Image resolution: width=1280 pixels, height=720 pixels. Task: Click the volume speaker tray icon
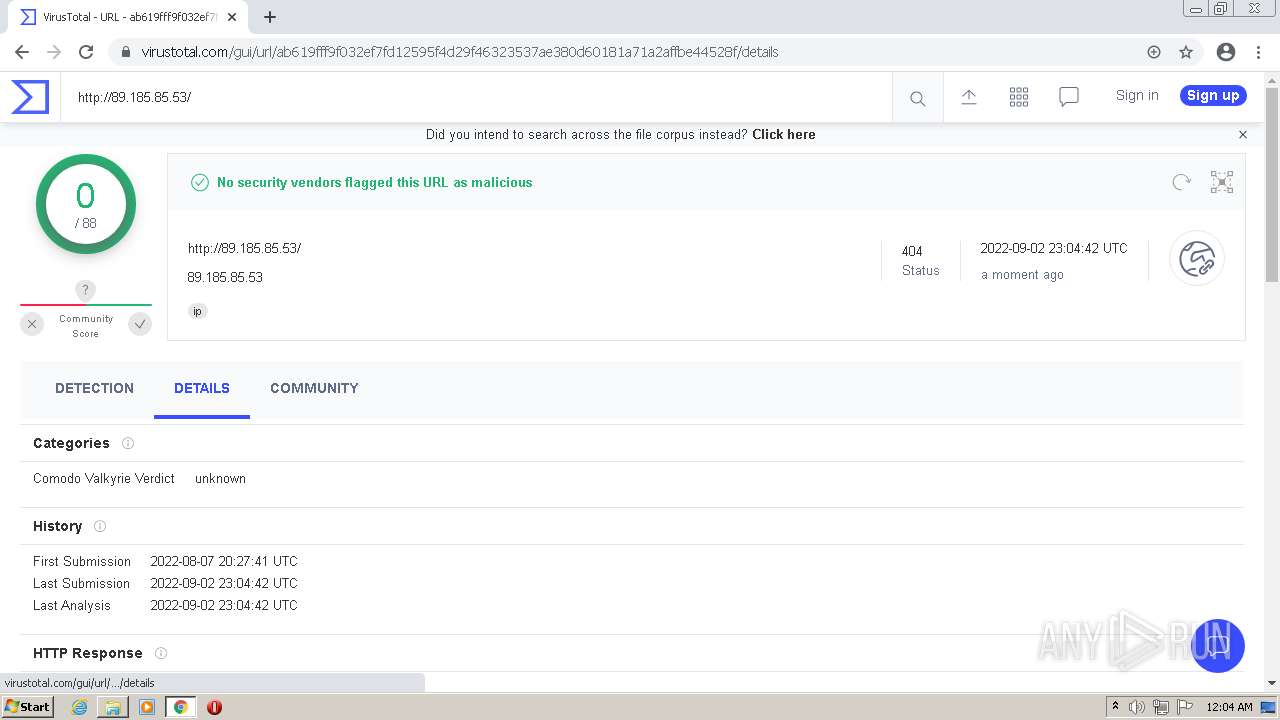(x=1137, y=707)
